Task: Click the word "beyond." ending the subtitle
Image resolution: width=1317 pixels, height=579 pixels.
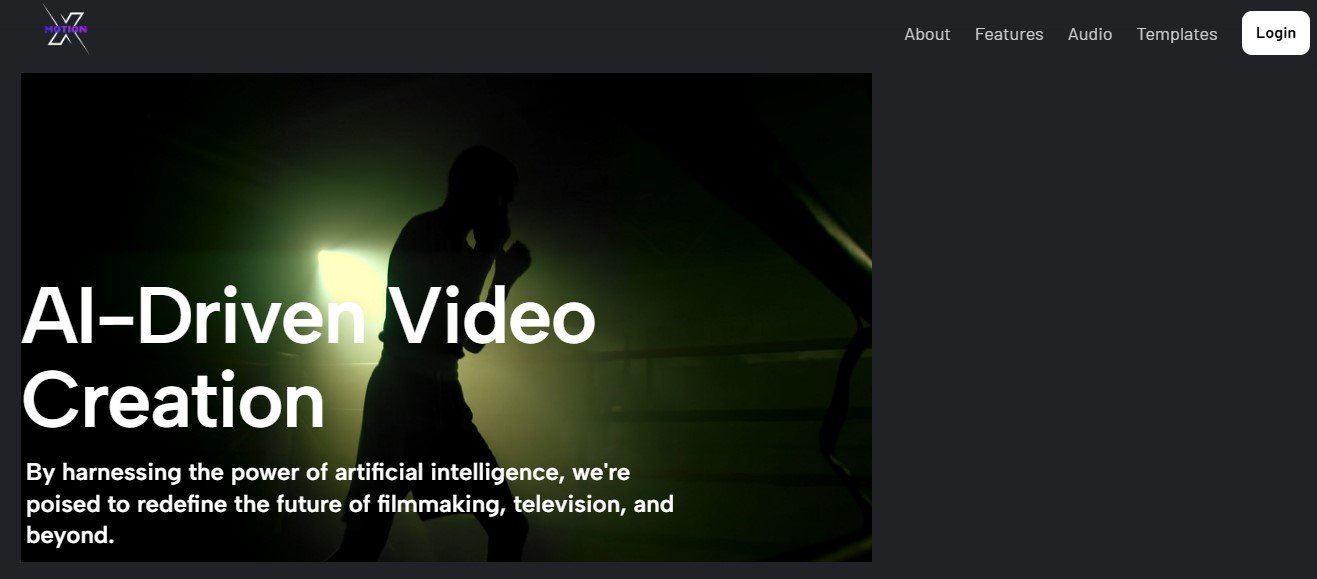Action: [71, 536]
